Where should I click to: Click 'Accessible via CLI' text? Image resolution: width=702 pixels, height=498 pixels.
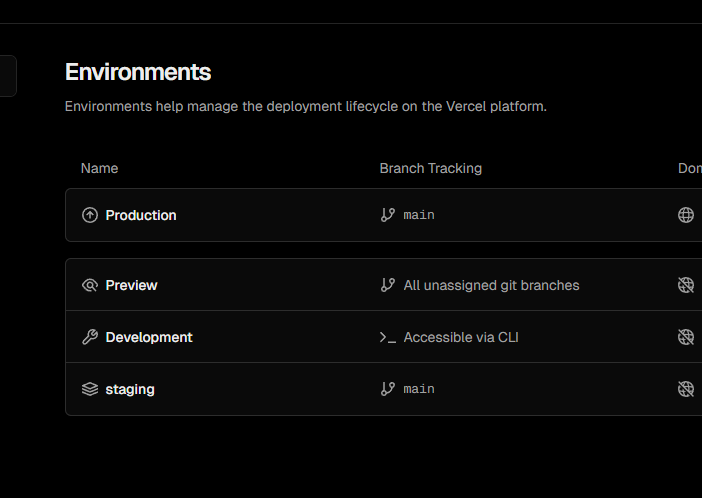click(461, 337)
